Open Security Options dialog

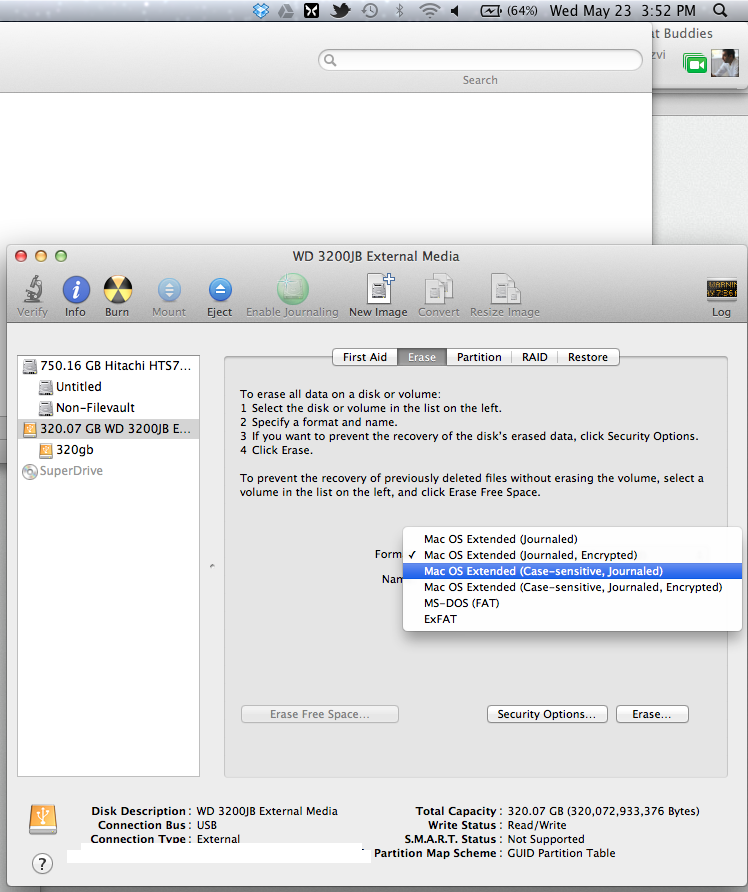tap(547, 714)
